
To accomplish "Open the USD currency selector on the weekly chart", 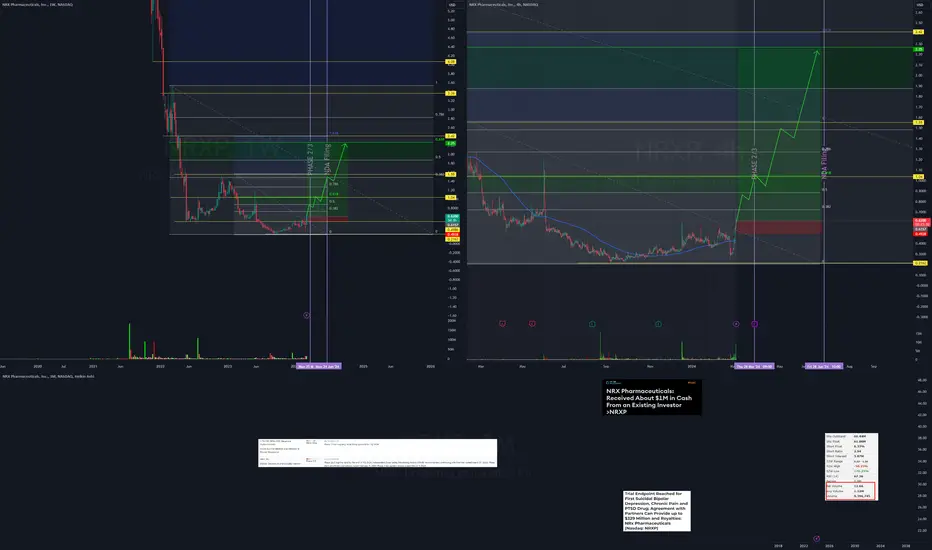I will tap(452, 5).
